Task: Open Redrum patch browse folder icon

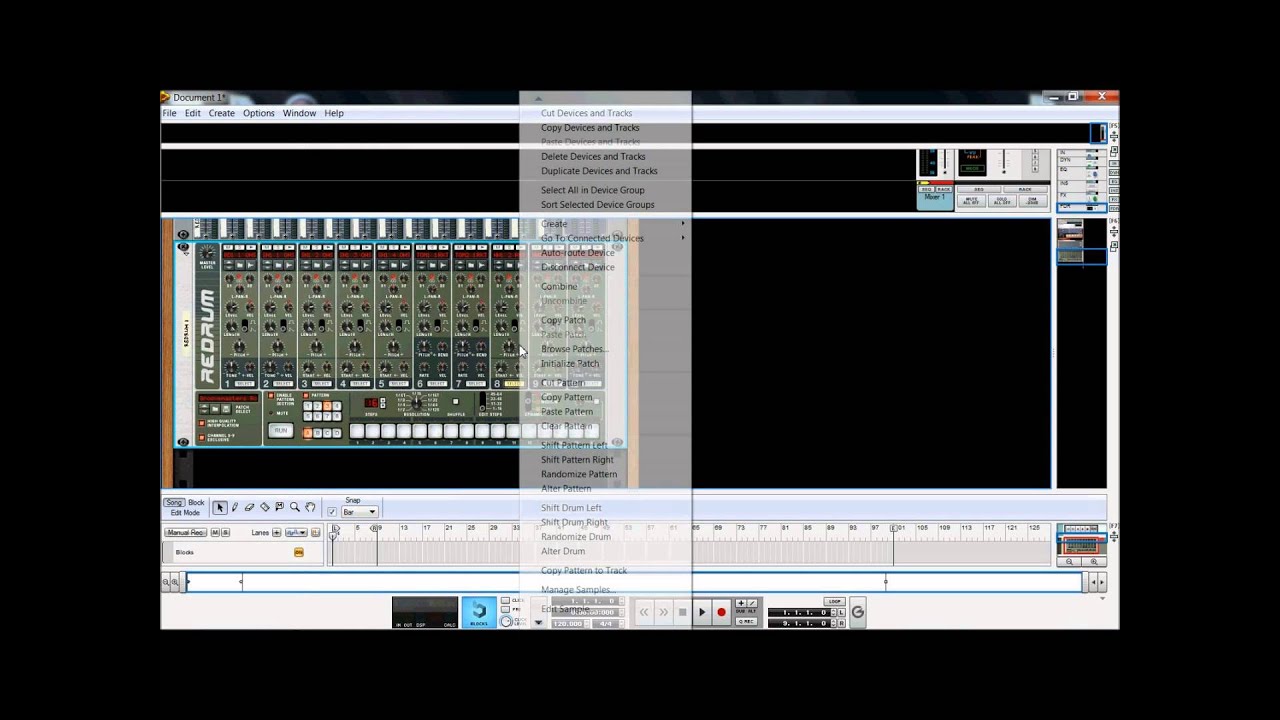Action: pyautogui.click(x=215, y=408)
